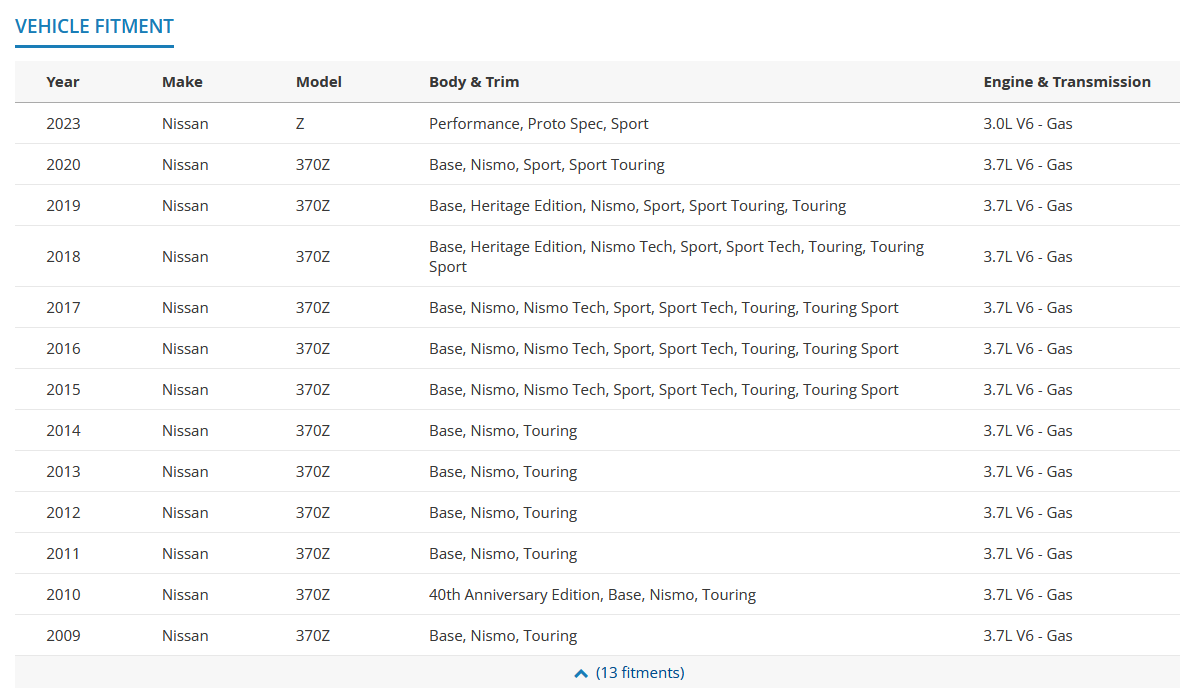Click the 2013 year cell
1180x691 pixels.
[63, 472]
